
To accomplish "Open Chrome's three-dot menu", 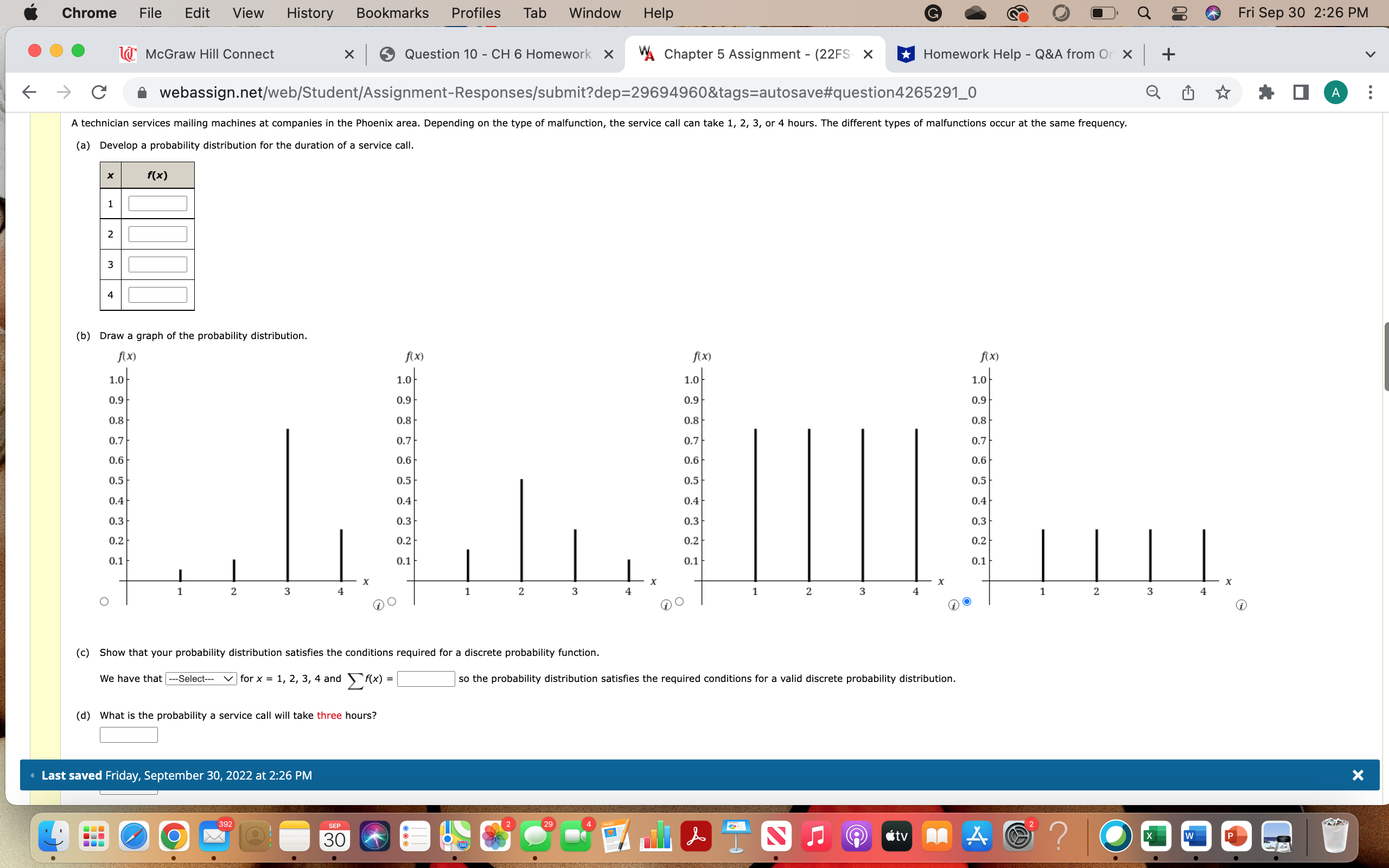I will 1371,92.
